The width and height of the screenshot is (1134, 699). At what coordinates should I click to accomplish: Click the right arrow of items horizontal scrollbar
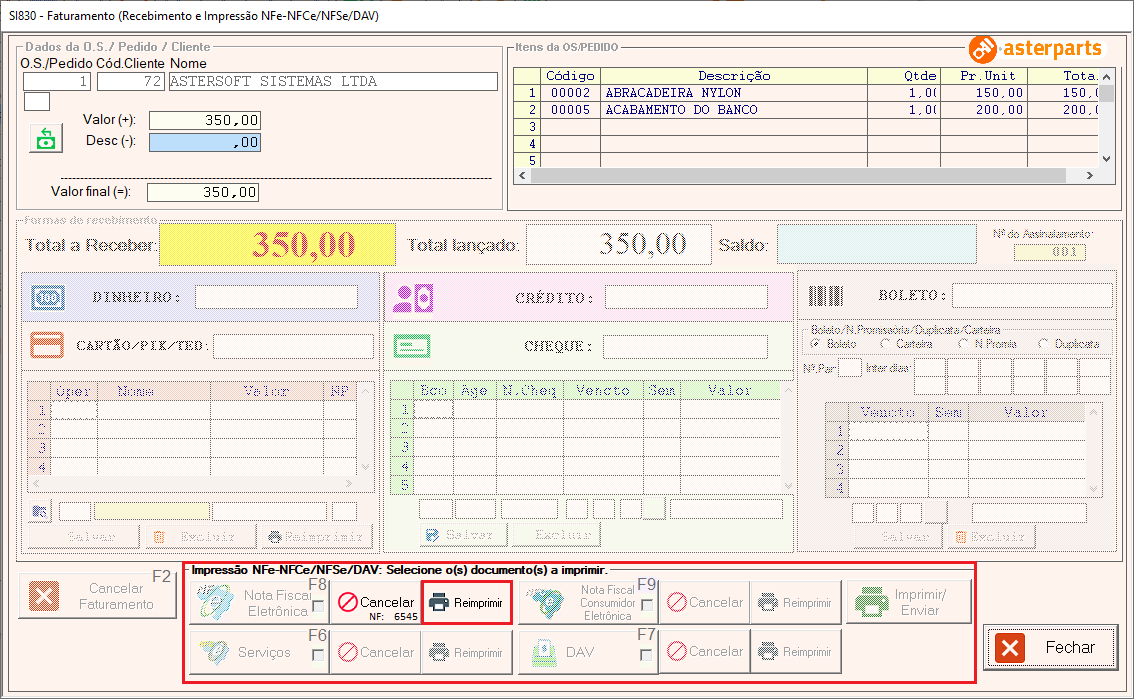coord(1090,176)
